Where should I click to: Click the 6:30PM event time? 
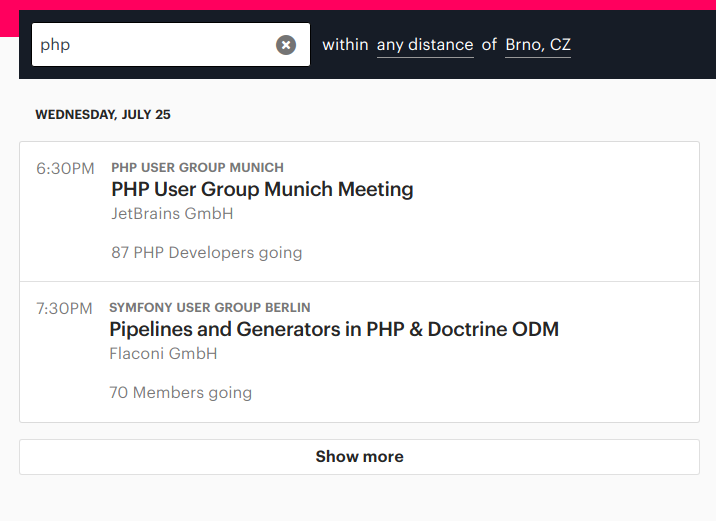tap(65, 168)
